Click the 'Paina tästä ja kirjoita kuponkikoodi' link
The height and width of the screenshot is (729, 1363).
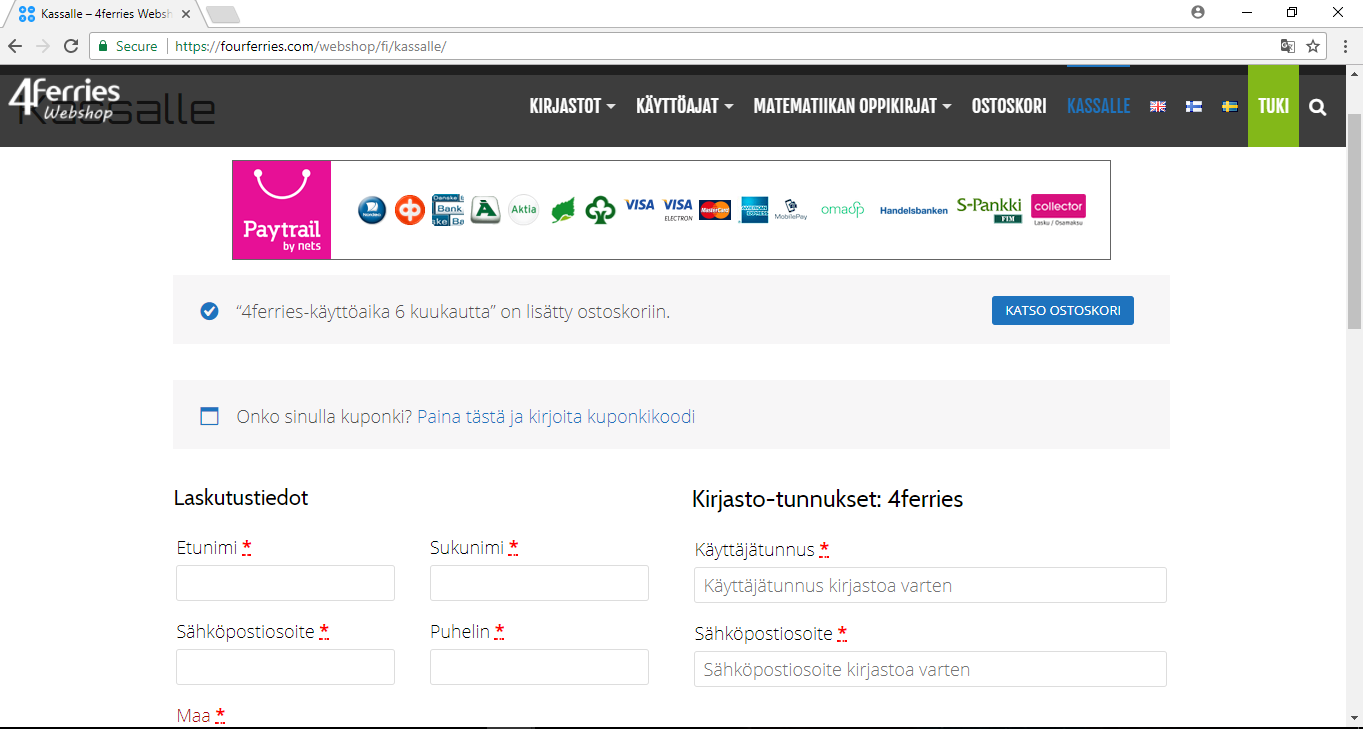click(555, 417)
